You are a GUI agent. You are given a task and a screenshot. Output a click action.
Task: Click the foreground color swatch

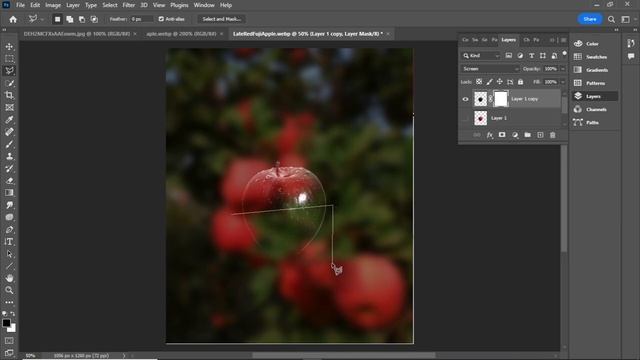6,323
